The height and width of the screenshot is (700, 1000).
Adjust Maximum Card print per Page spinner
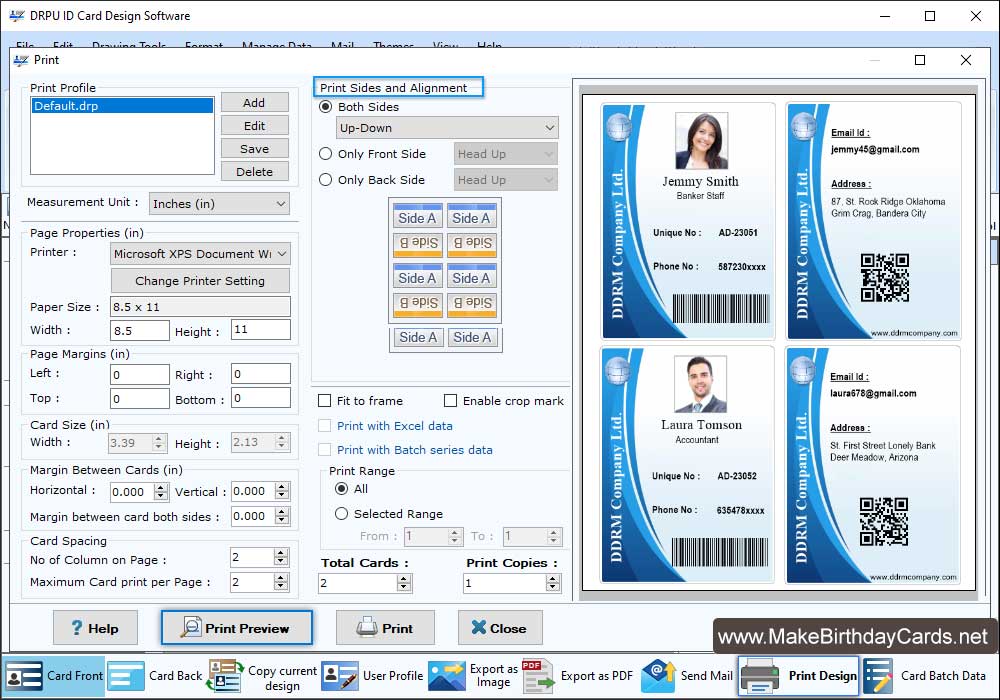pyautogui.click(x=281, y=581)
